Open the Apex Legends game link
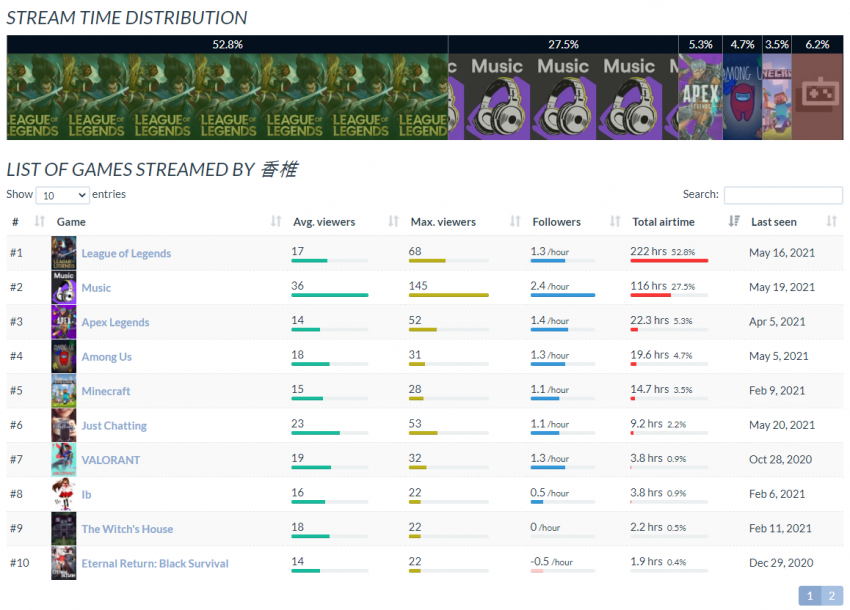Viewport: 850px width, 610px height. point(115,322)
